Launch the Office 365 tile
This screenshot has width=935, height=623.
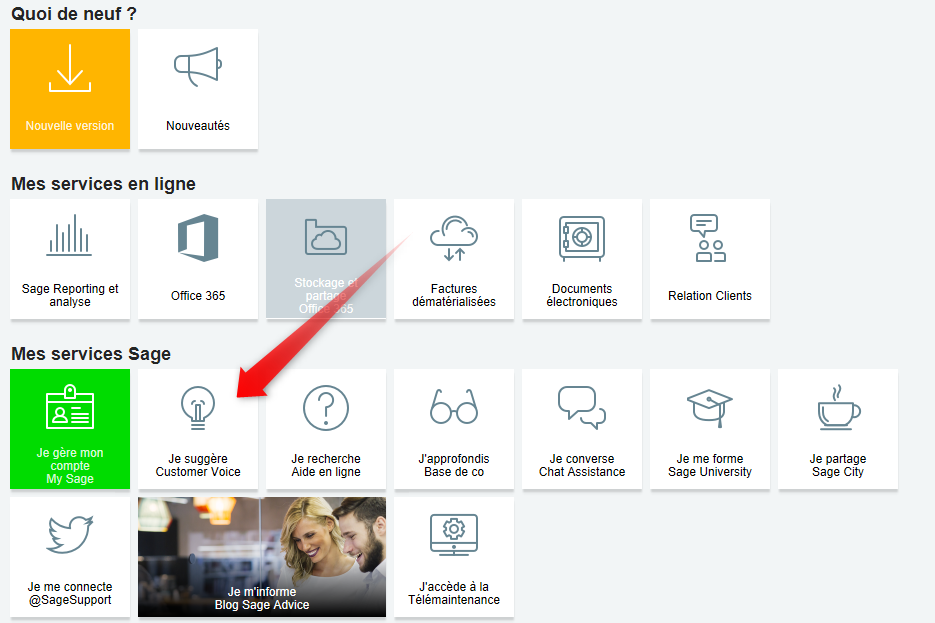pyautogui.click(x=198, y=259)
